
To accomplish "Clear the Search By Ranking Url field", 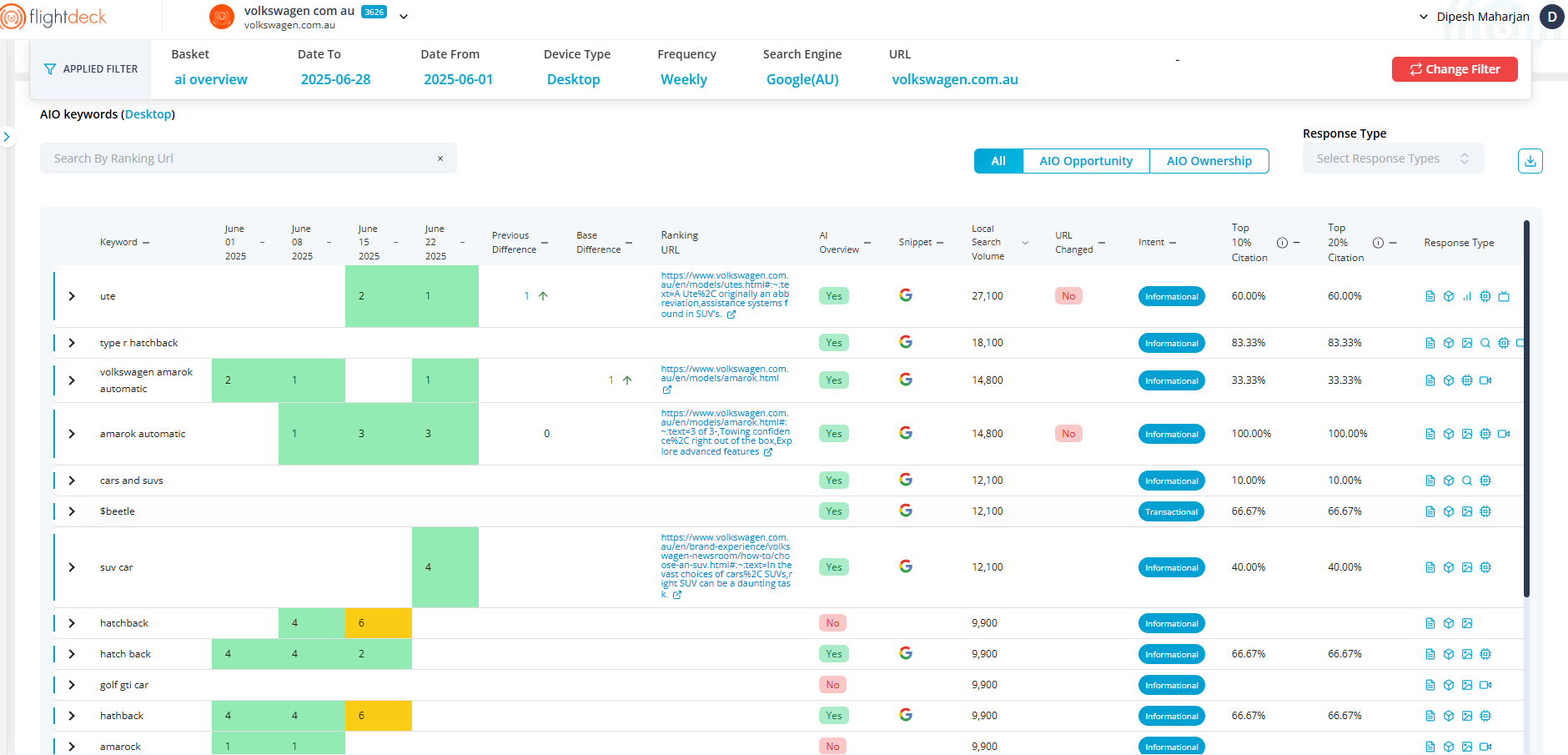I will point(440,159).
